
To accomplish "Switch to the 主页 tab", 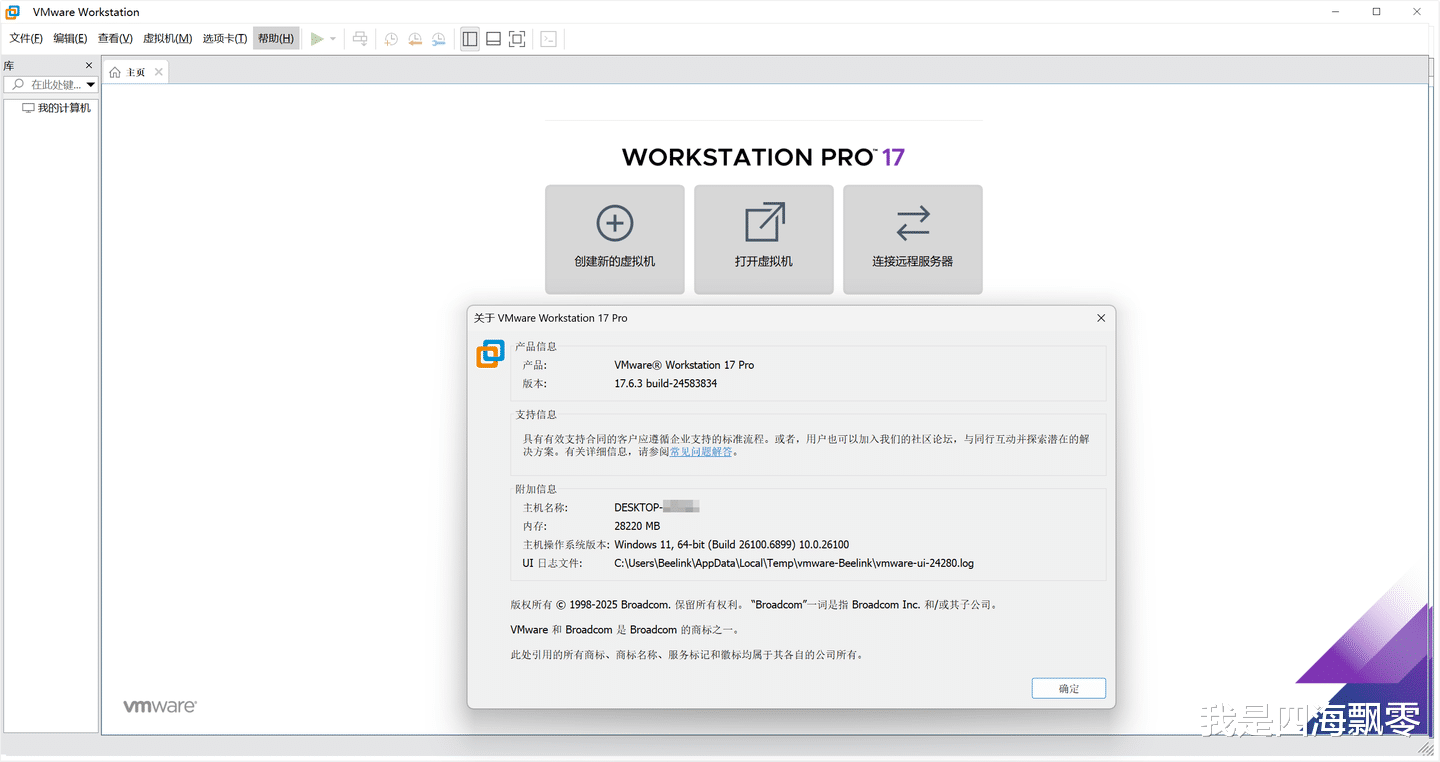I will click(136, 72).
